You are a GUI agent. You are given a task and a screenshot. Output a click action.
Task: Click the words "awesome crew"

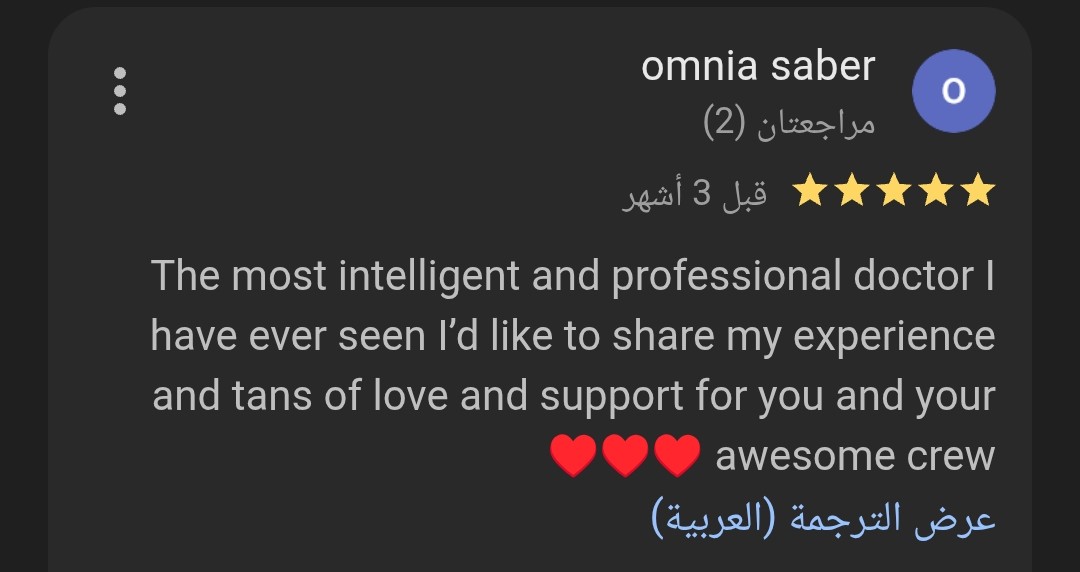point(855,456)
